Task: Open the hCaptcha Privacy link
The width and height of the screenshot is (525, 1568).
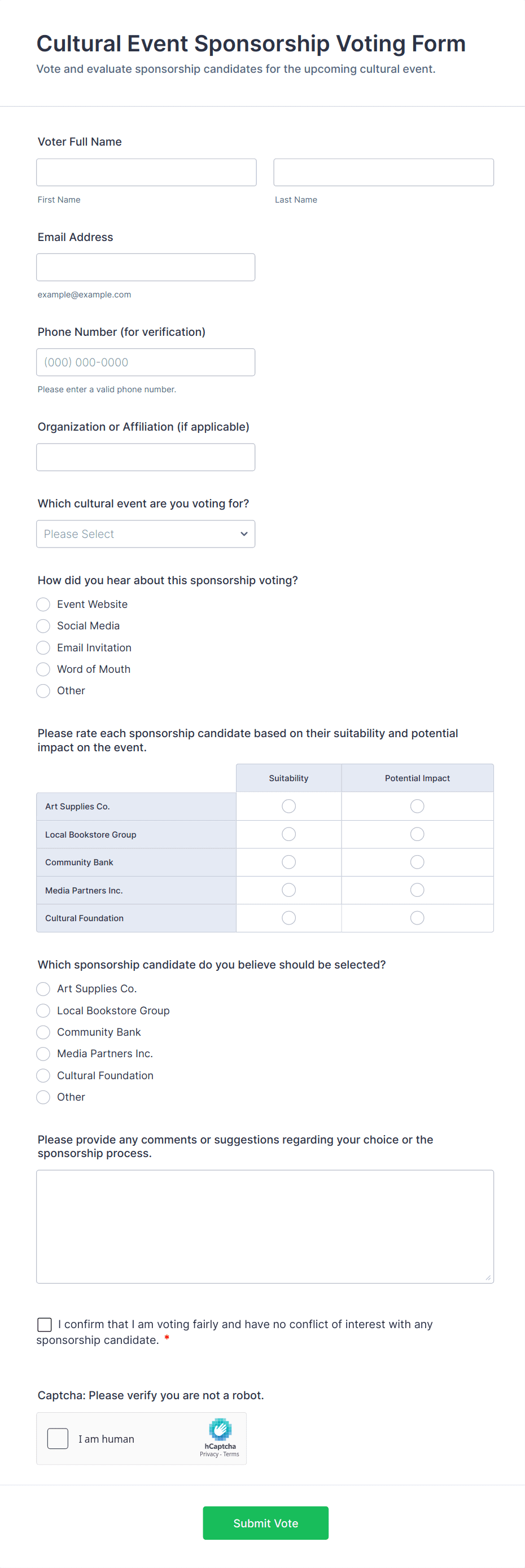Action: [209, 1454]
